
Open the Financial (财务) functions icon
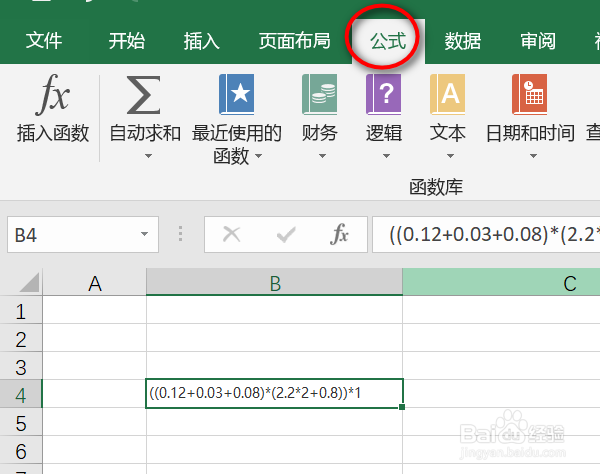point(320,94)
